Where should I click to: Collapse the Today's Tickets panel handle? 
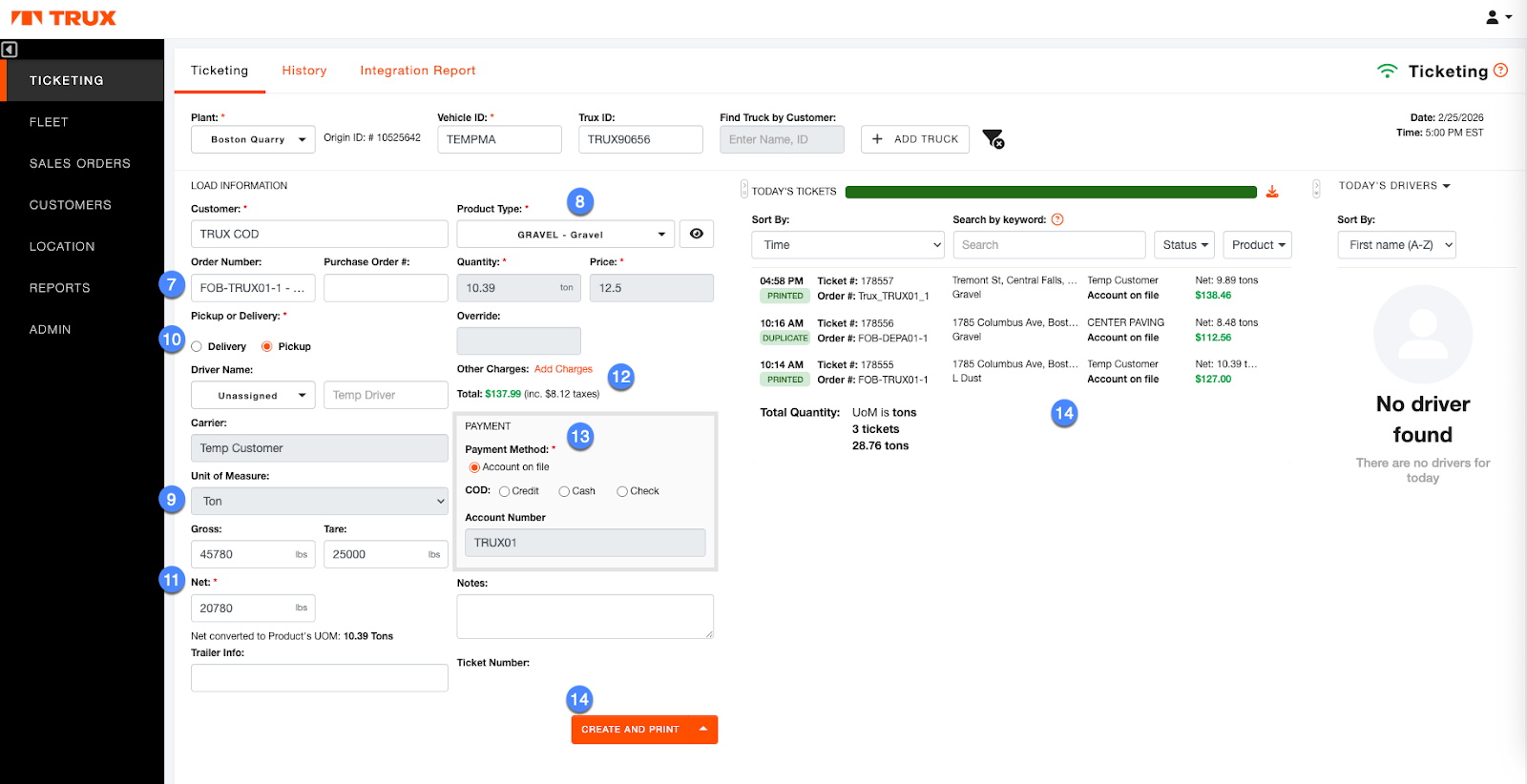tap(744, 190)
